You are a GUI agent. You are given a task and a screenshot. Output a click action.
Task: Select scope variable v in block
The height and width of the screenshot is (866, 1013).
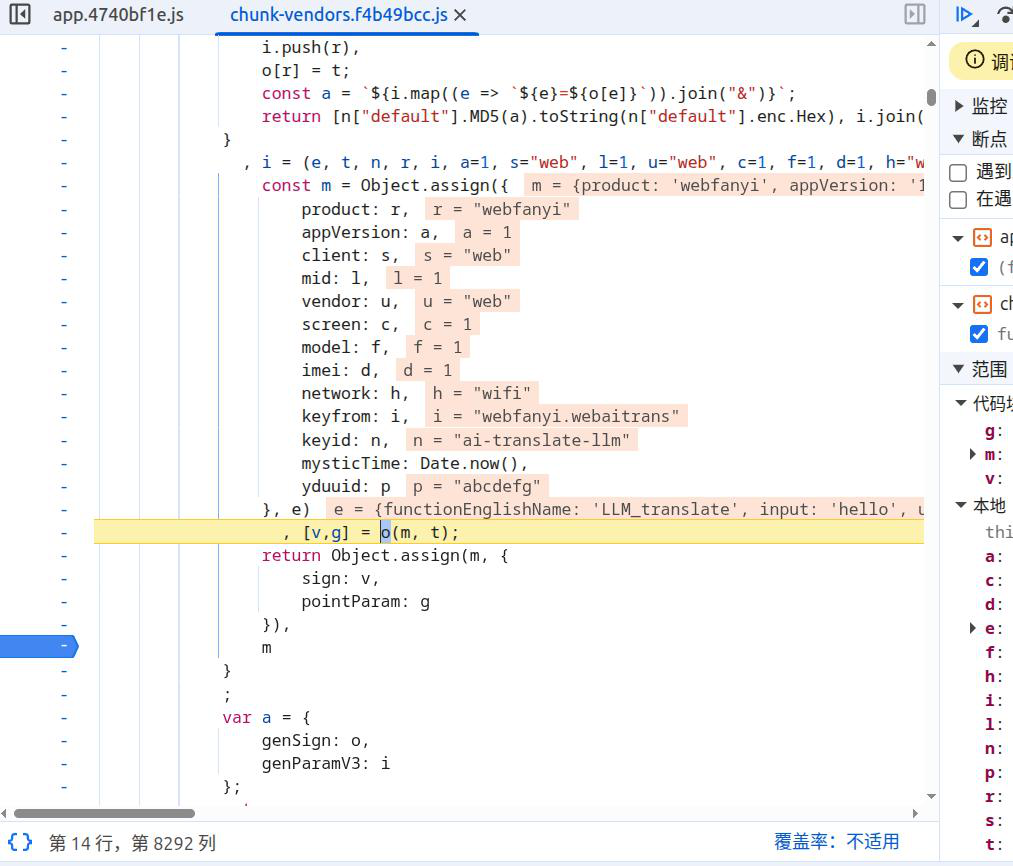(993, 479)
